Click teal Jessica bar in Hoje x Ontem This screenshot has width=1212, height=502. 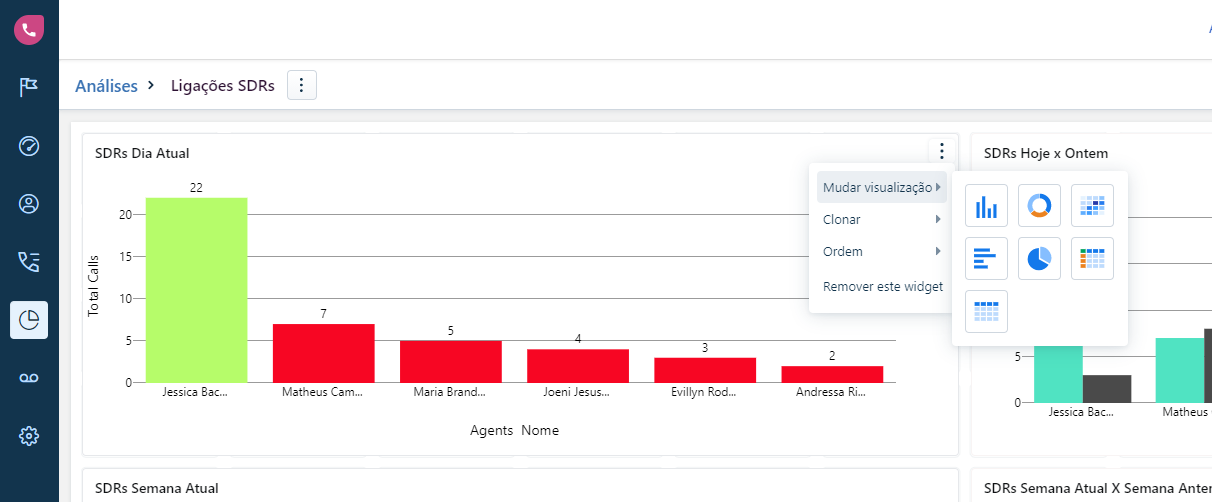coord(1058,374)
